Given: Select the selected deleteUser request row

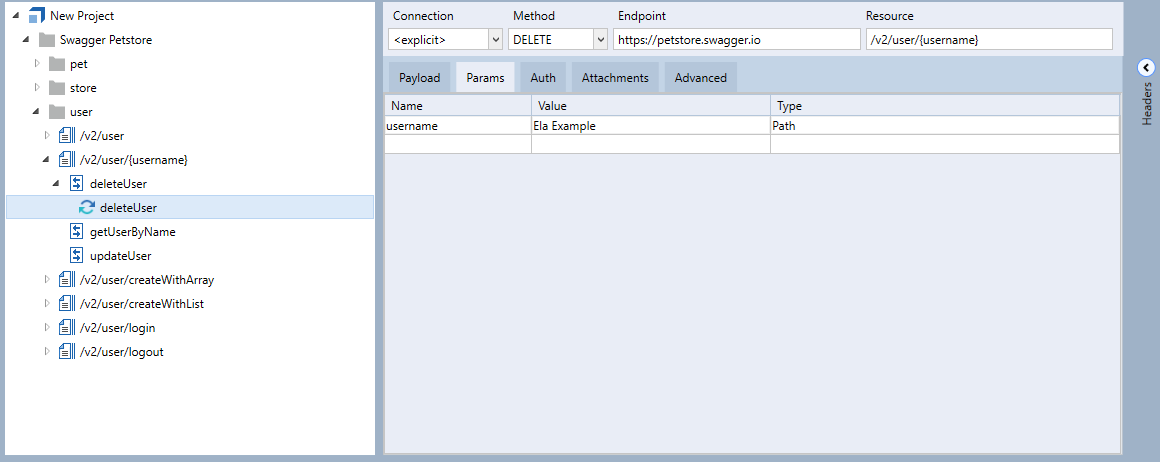Looking at the screenshot, I should pos(189,207).
